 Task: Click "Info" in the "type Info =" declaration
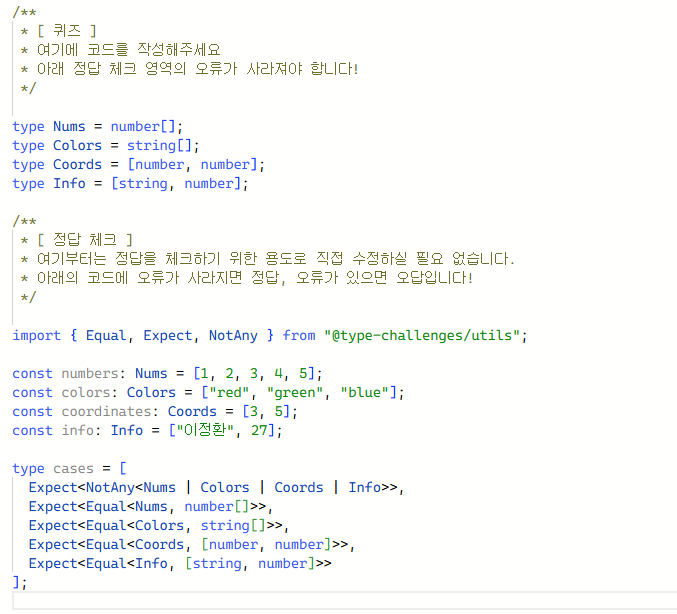(x=69, y=184)
